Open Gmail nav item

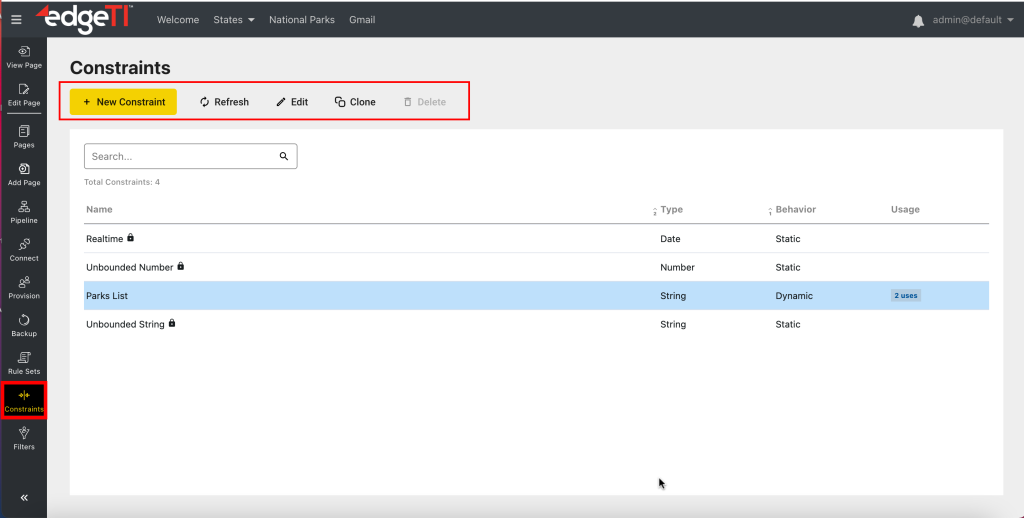point(362,20)
